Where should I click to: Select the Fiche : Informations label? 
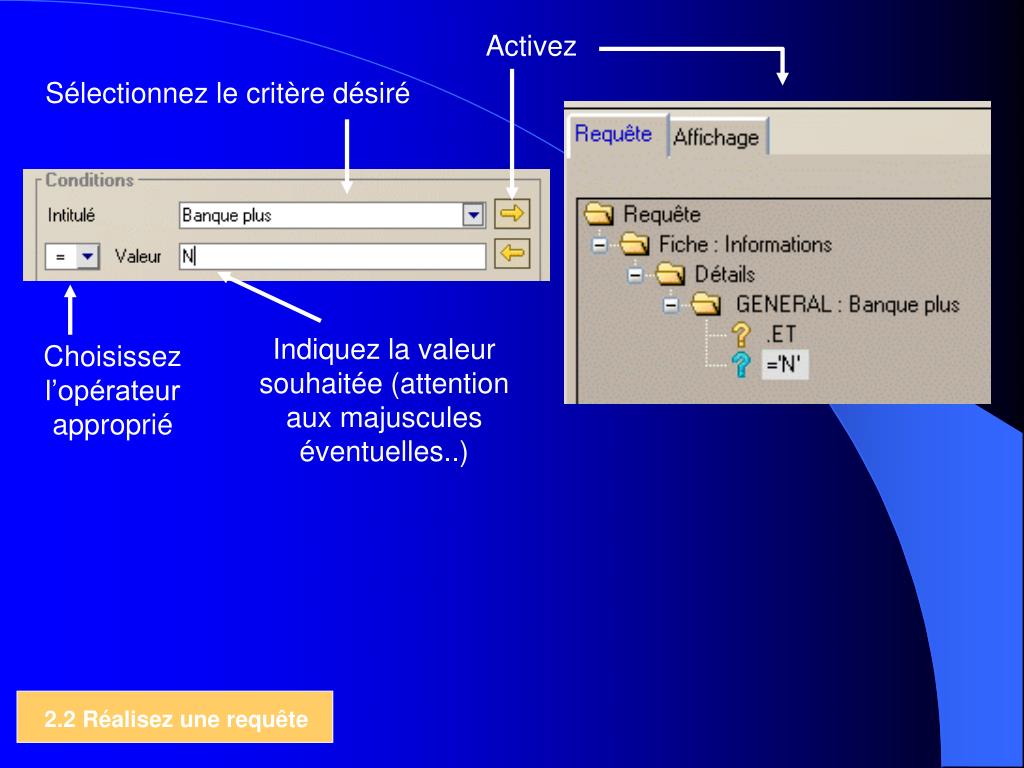pos(745,244)
